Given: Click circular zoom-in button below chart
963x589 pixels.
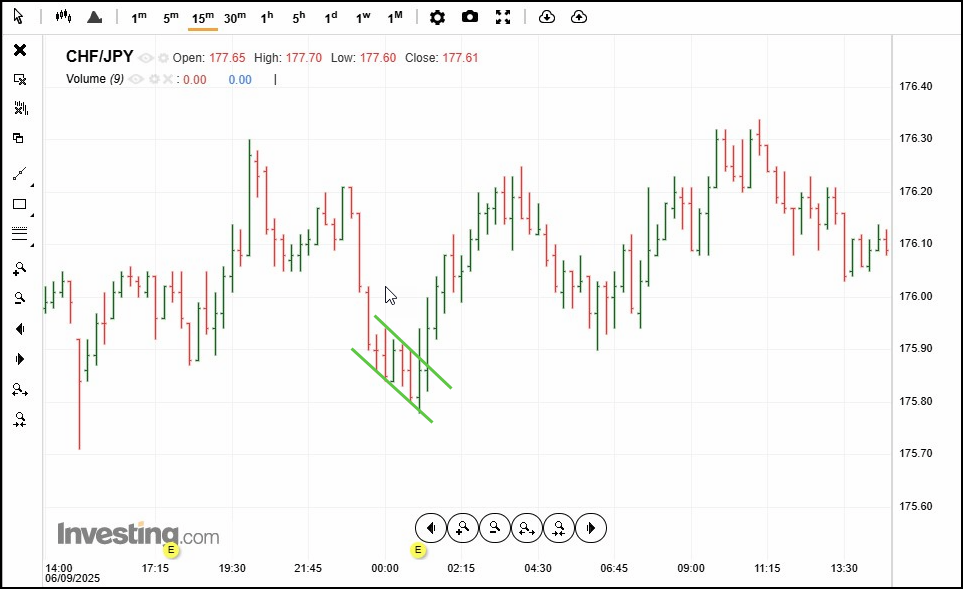Looking at the screenshot, I should 462,528.
